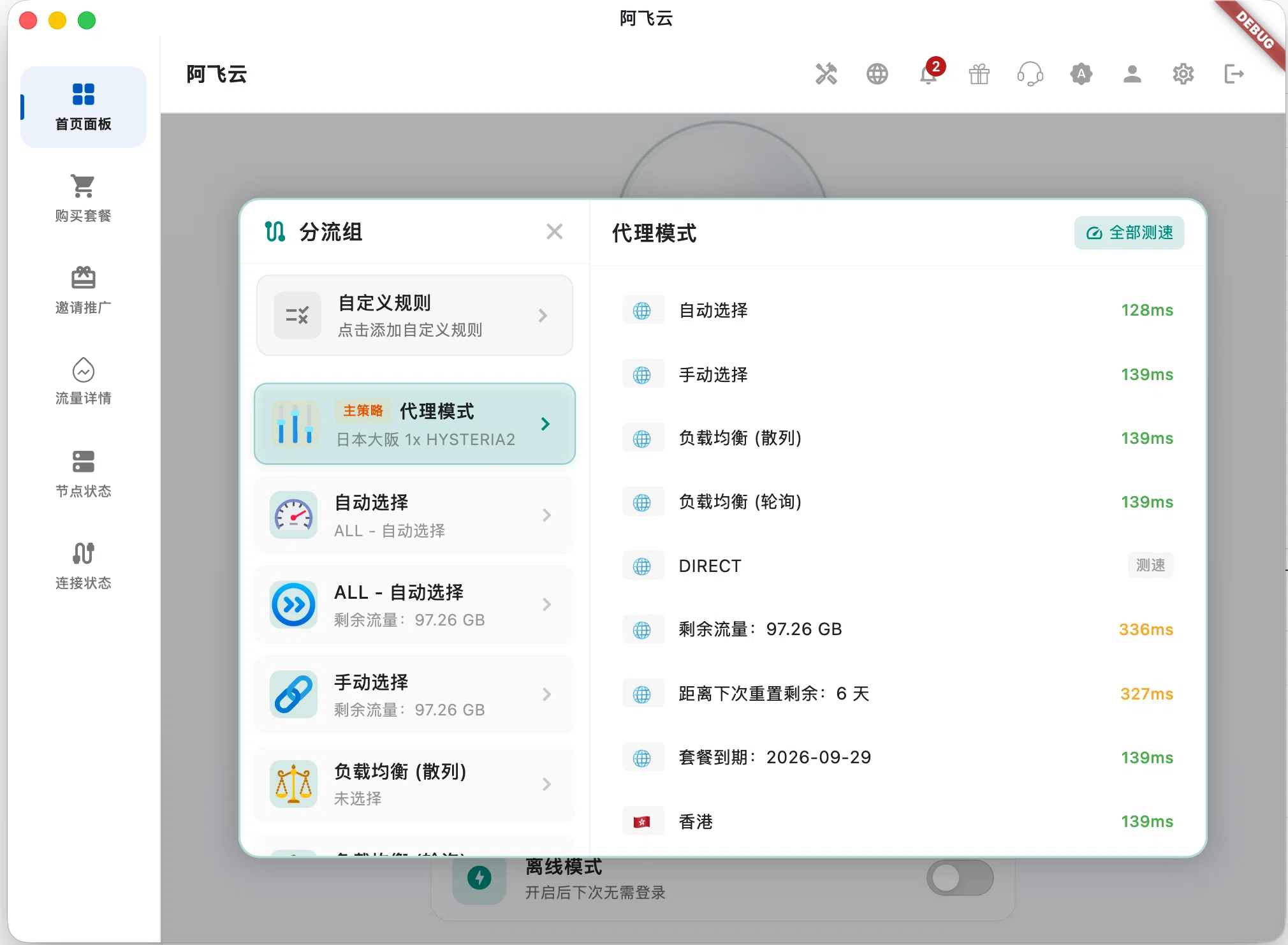Screen dimensions: 1288x945
Task: Click 点击添加自定义规则 text
Action: coord(410,330)
